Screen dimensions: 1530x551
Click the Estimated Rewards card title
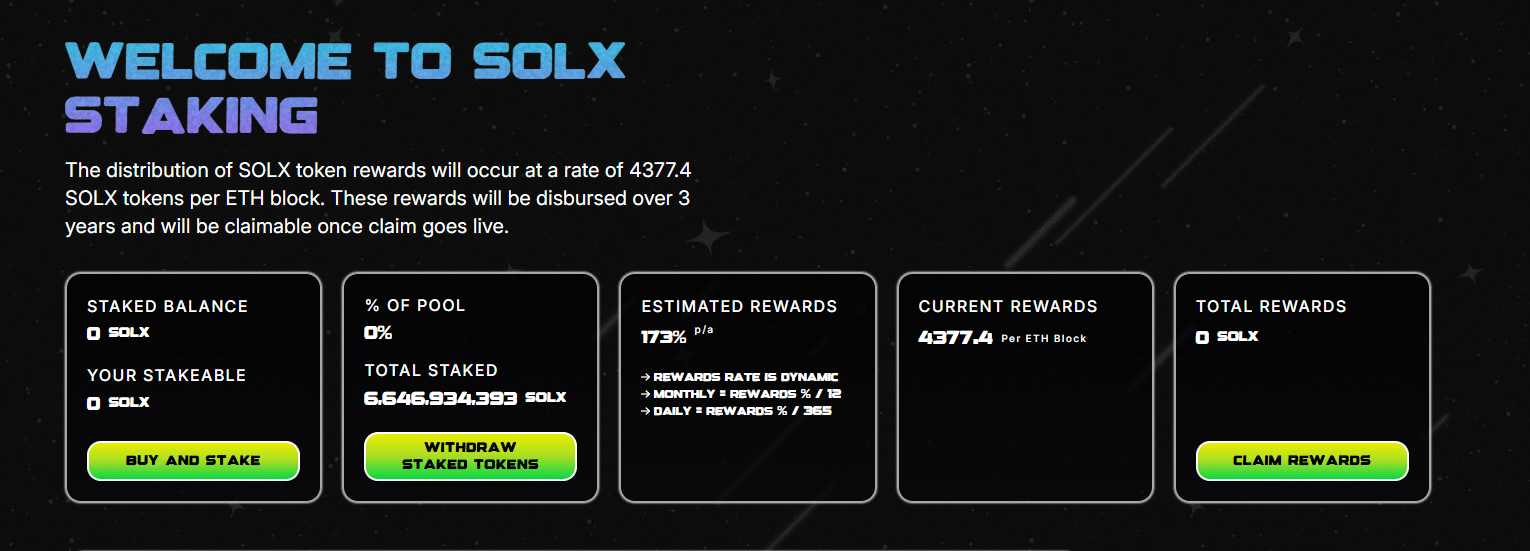coord(739,306)
